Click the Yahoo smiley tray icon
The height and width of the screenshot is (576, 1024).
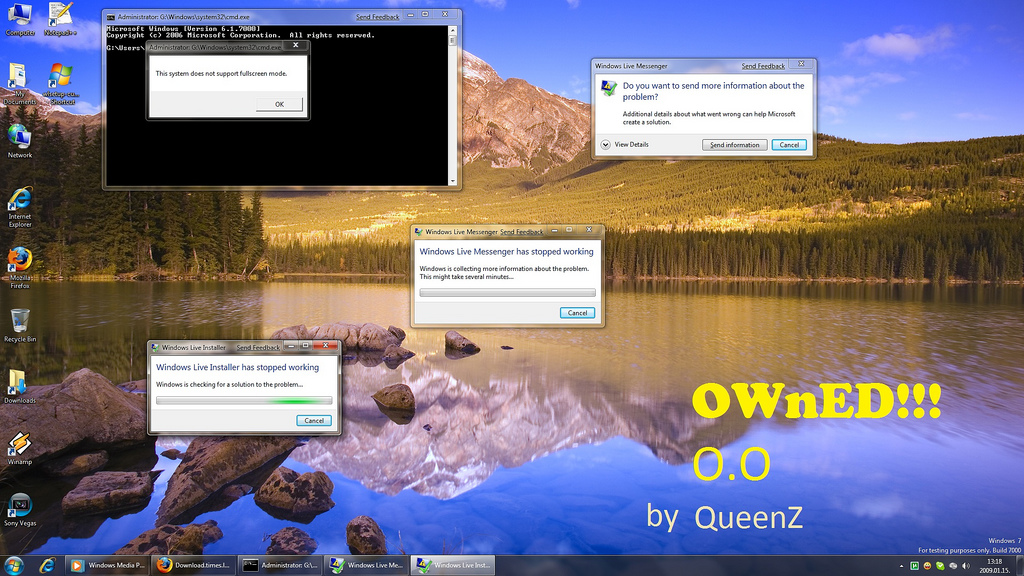click(x=927, y=566)
